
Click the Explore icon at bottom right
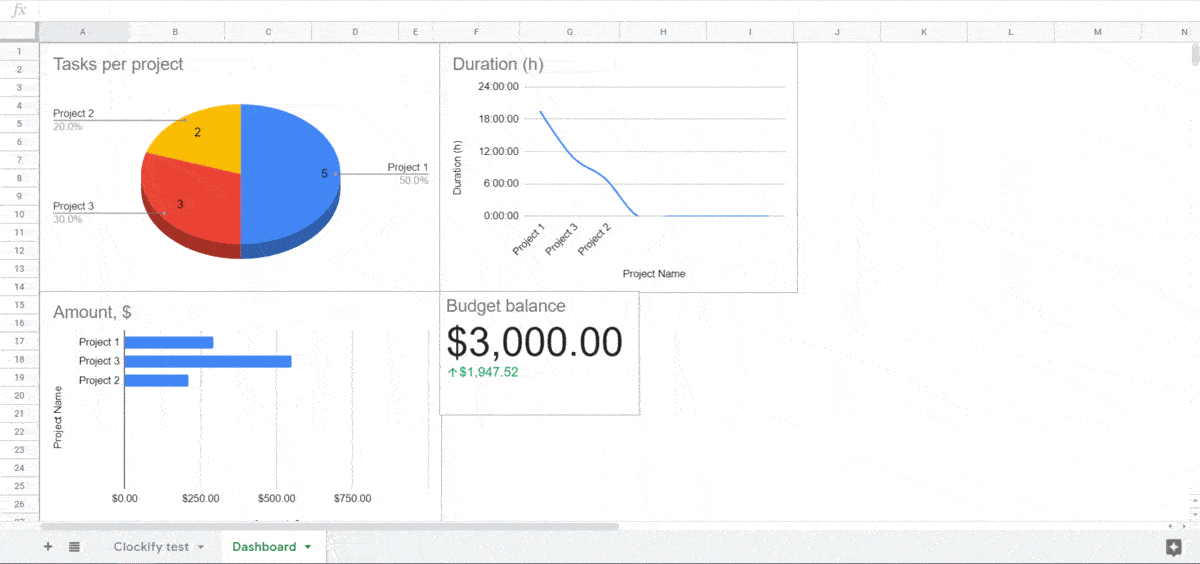coord(1174,547)
